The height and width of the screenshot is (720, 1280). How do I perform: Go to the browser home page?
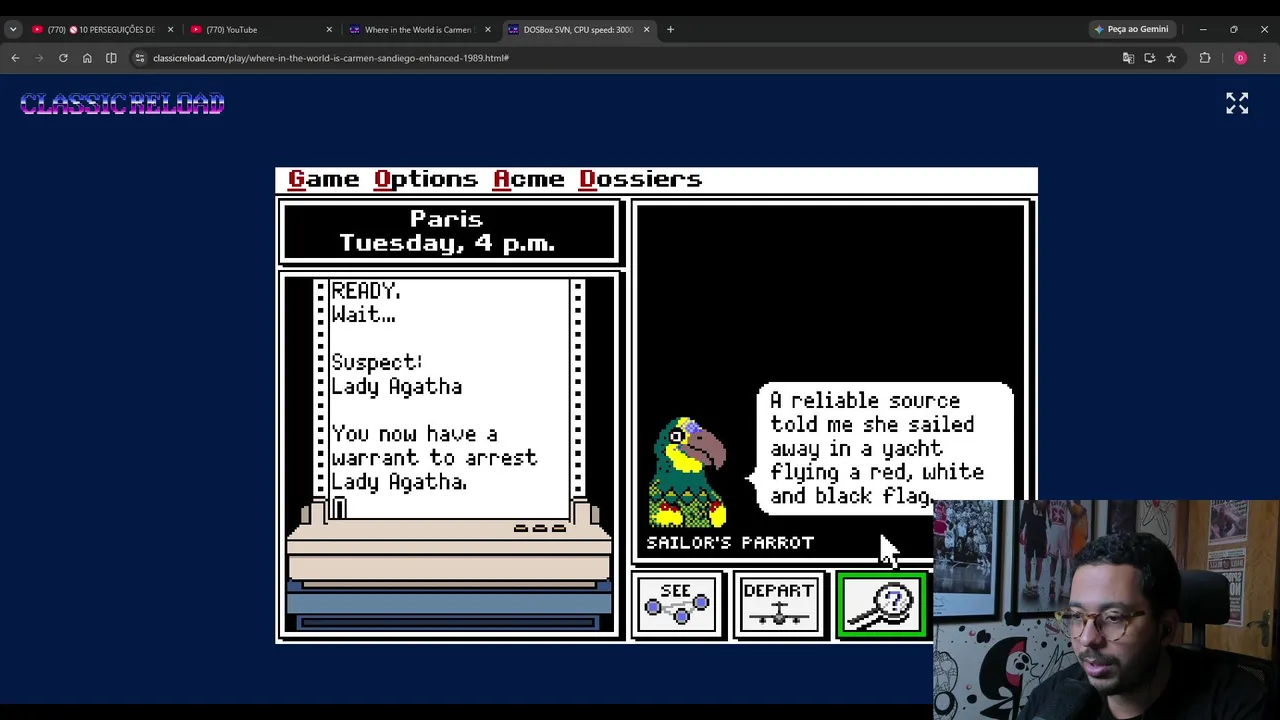pyautogui.click(x=87, y=58)
